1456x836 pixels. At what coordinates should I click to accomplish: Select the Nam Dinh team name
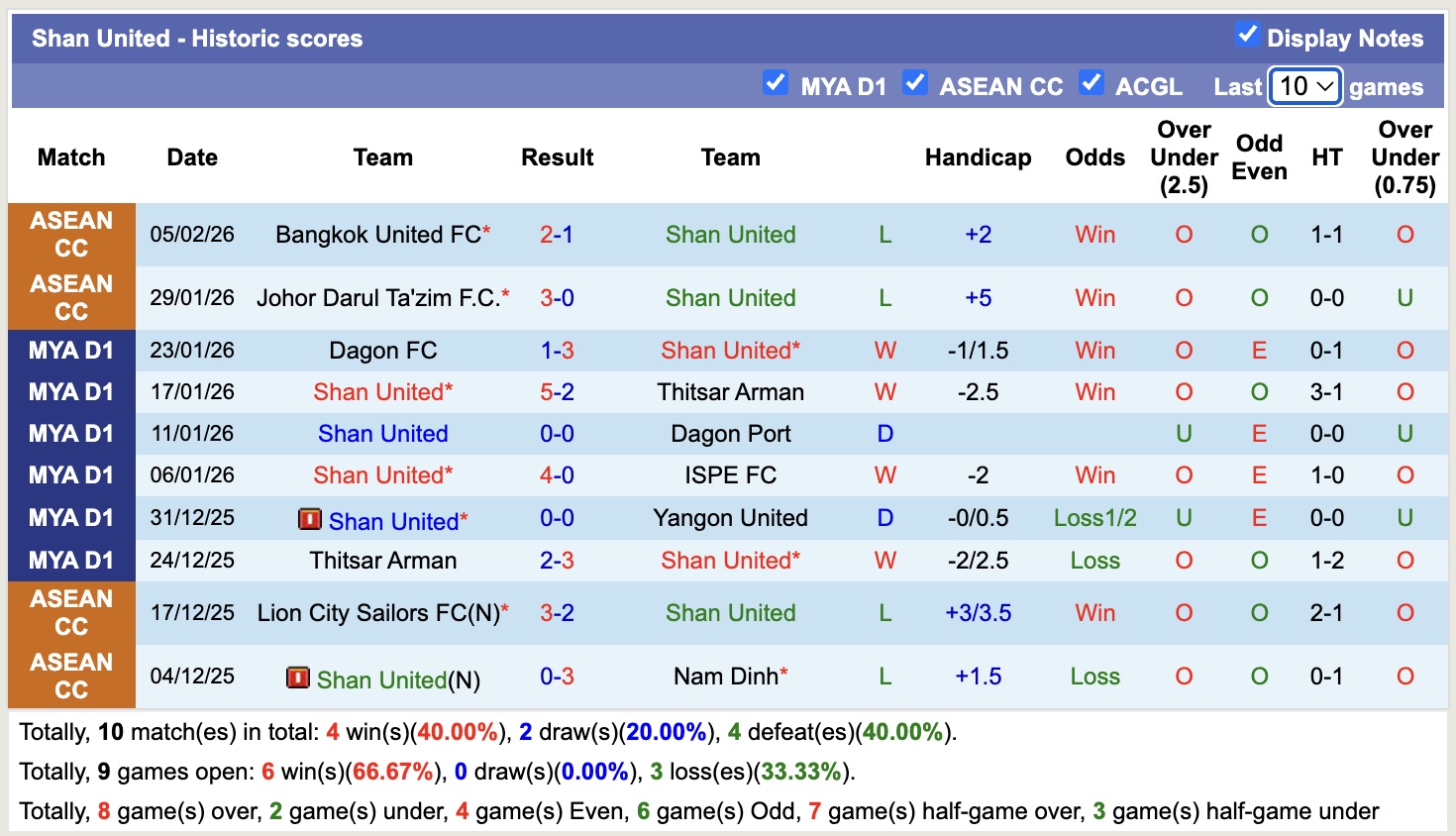coord(730,677)
